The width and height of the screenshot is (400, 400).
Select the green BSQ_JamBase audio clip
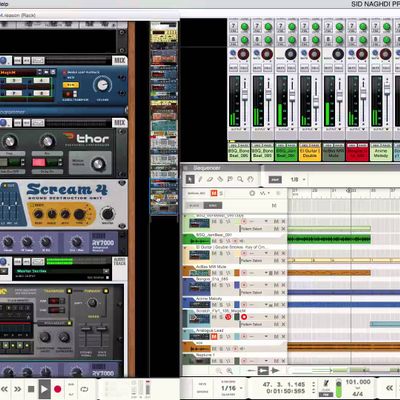pyautogui.click(x=329, y=239)
